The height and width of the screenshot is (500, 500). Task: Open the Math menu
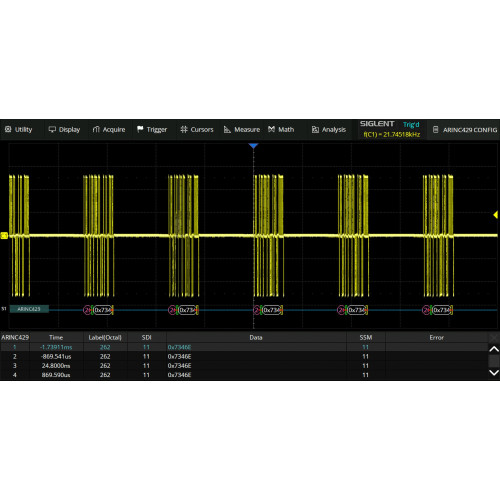point(281,129)
